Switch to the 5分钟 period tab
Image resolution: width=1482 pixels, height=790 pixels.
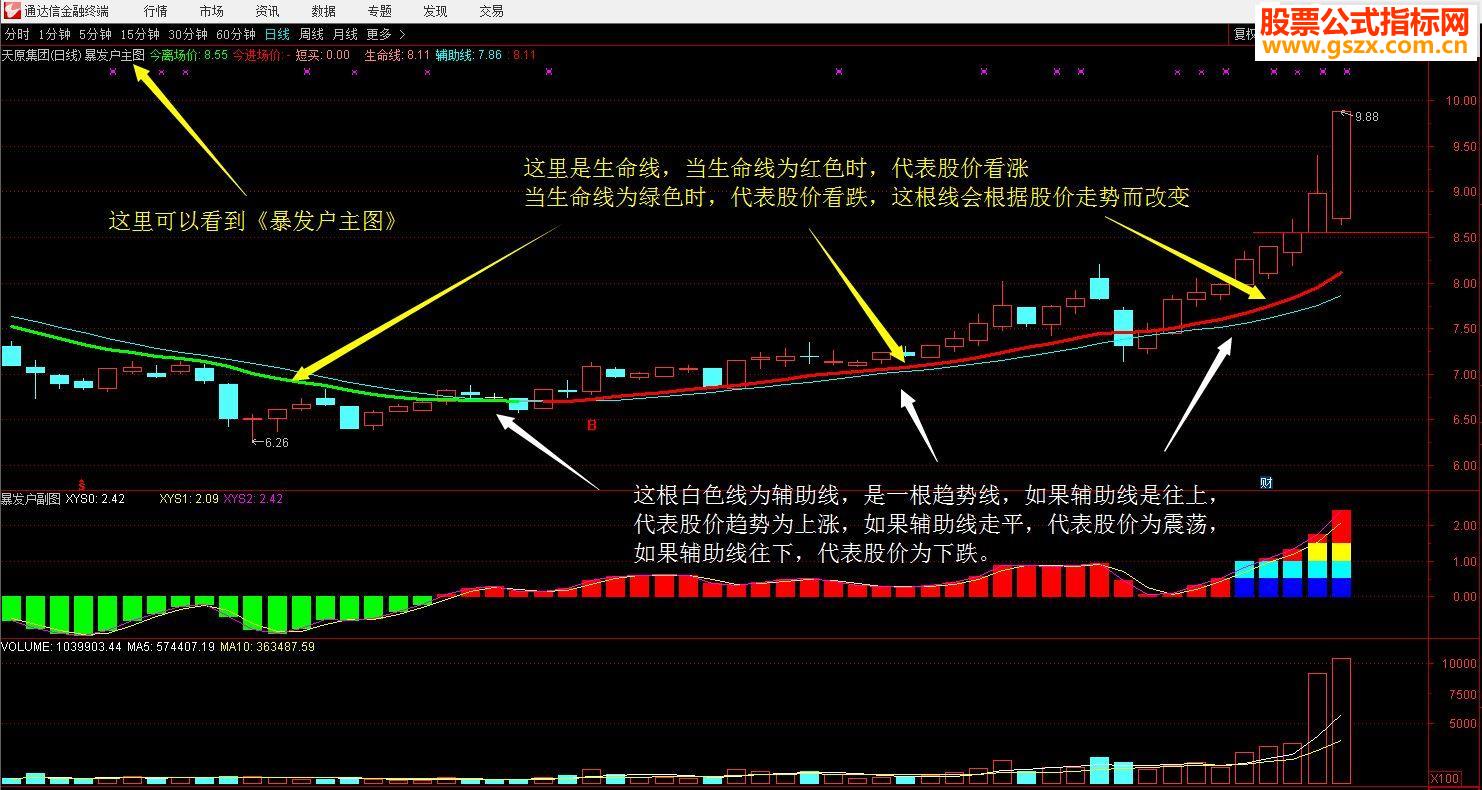[95, 34]
